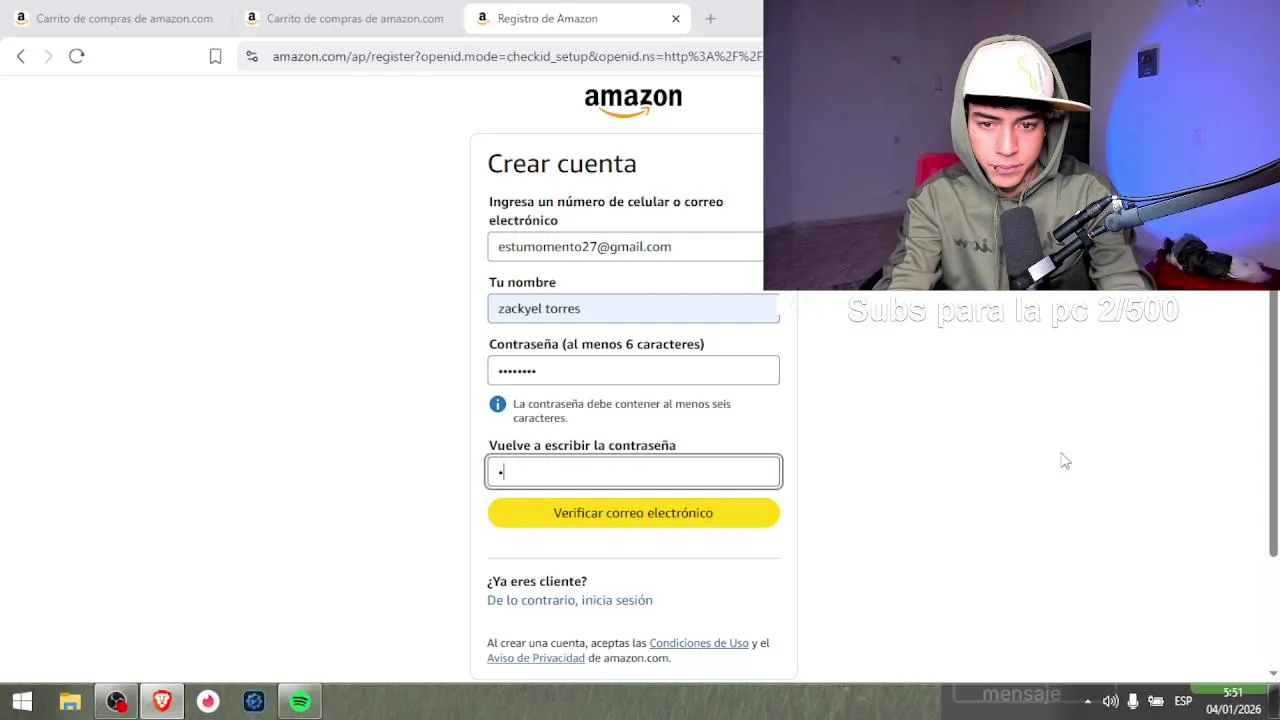Click the label Contraseña (al menos 6 caracteres)

596,344
